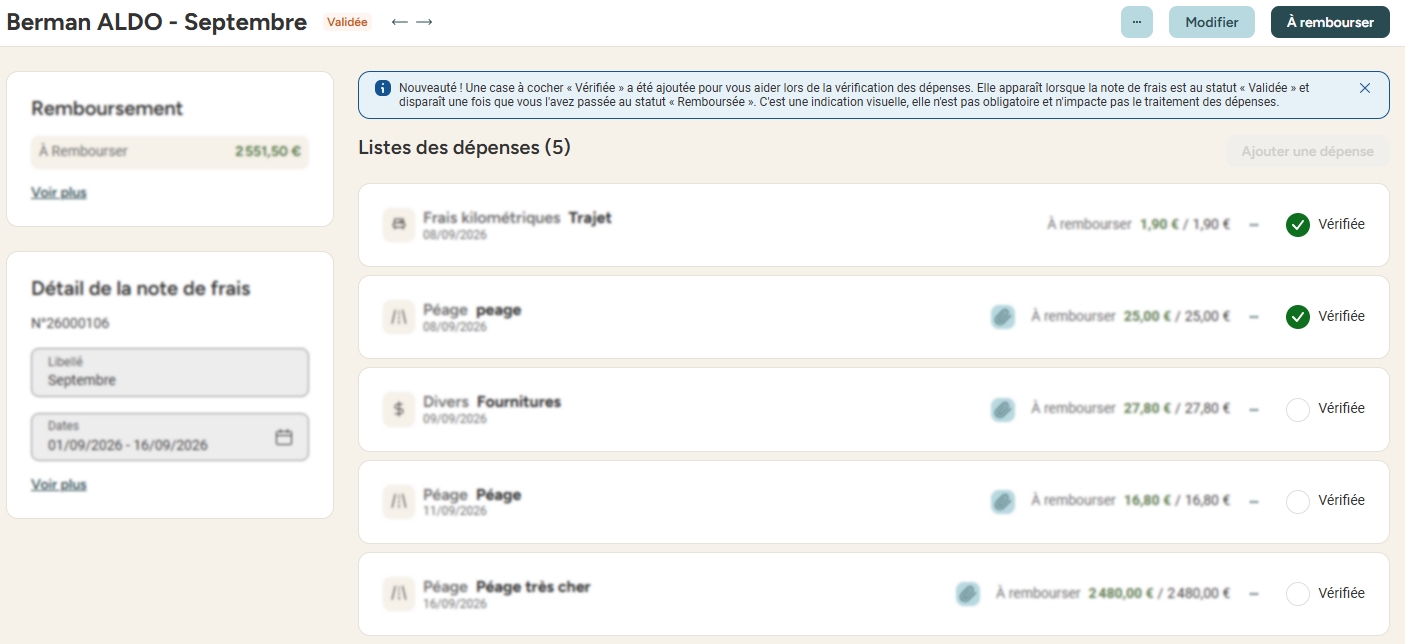Click the Dates field 01/09/2026 - 16/09/2026
Viewport: 1405px width, 644px height.
[170, 437]
